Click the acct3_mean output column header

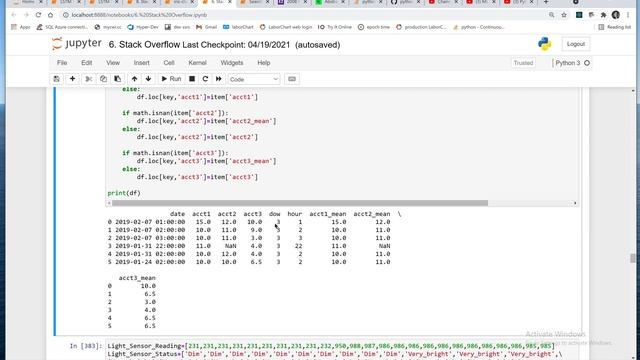coord(137,278)
